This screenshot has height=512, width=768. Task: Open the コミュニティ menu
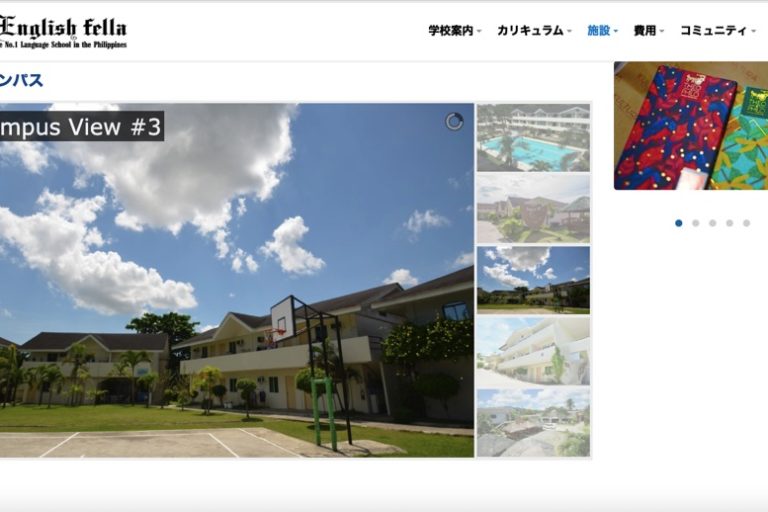click(717, 31)
